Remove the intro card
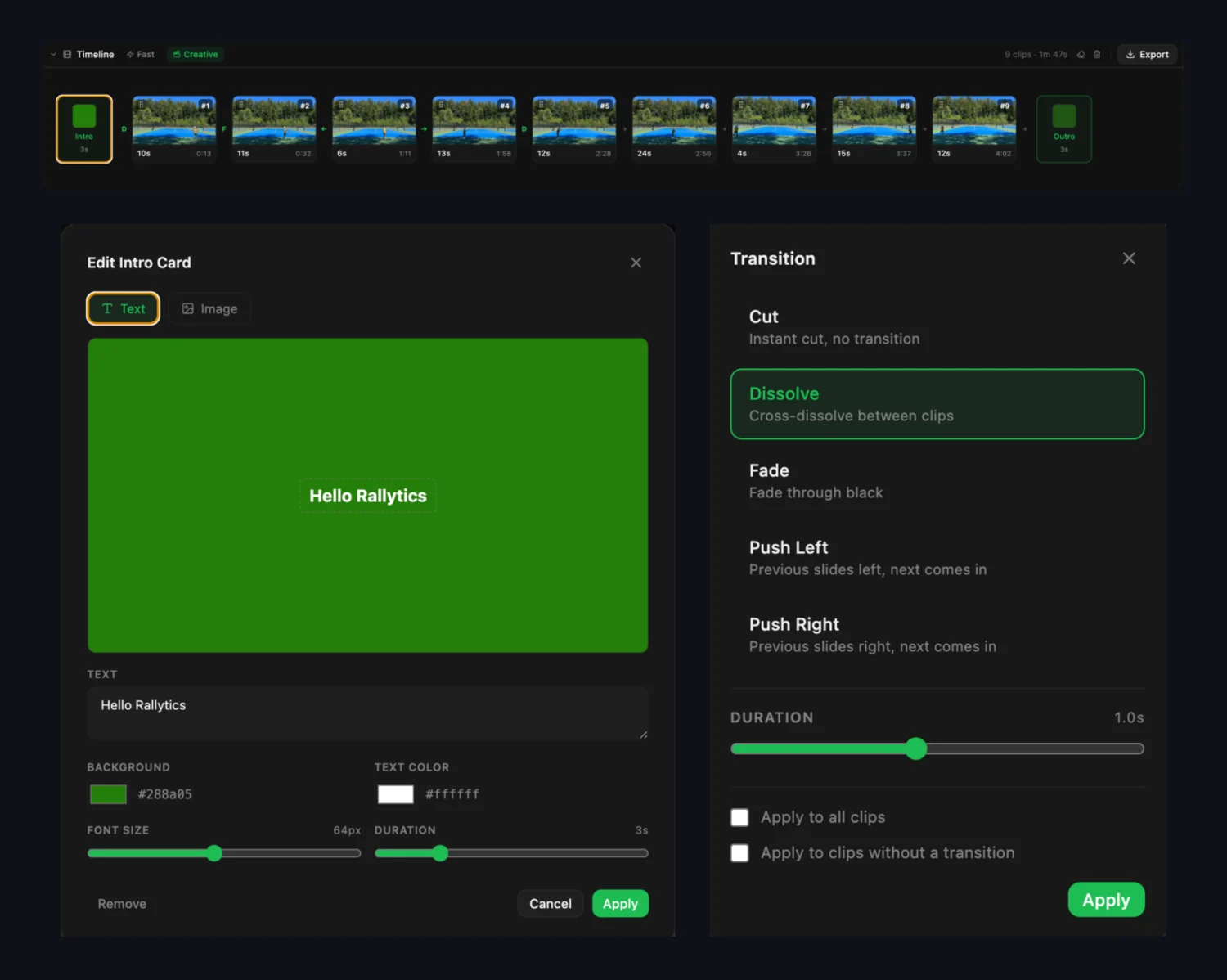 122,904
